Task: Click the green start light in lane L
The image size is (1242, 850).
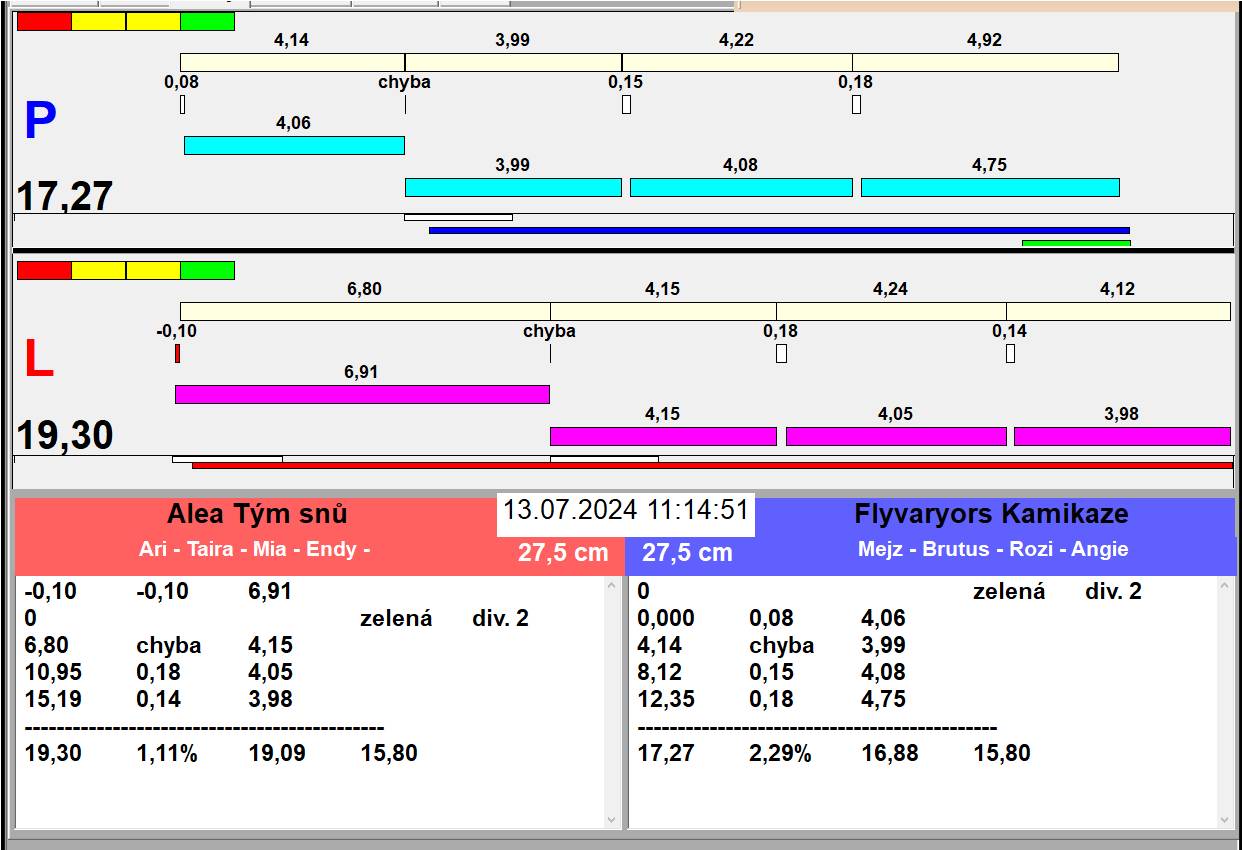Action: click(x=207, y=270)
